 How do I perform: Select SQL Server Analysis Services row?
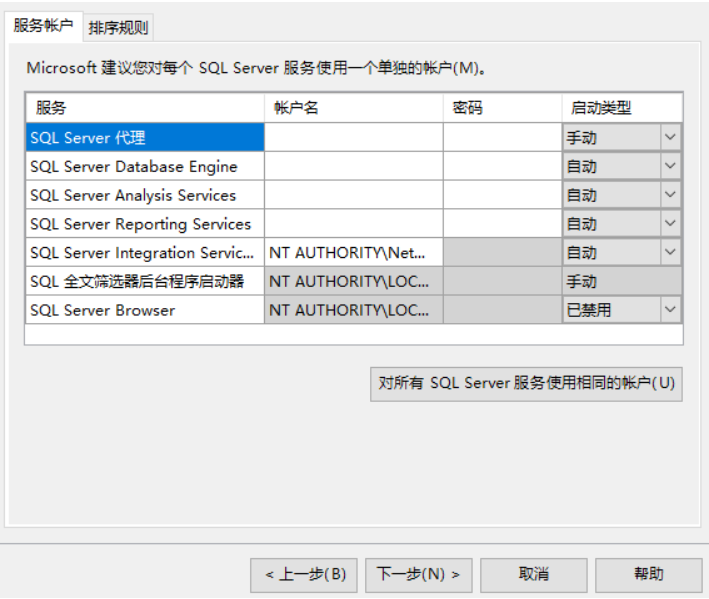pyautogui.click(x=145, y=195)
